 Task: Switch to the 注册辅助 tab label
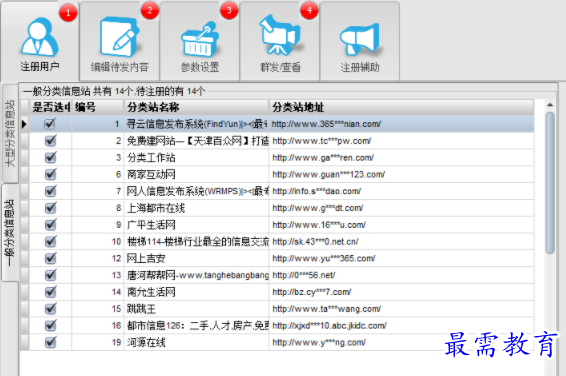click(360, 67)
